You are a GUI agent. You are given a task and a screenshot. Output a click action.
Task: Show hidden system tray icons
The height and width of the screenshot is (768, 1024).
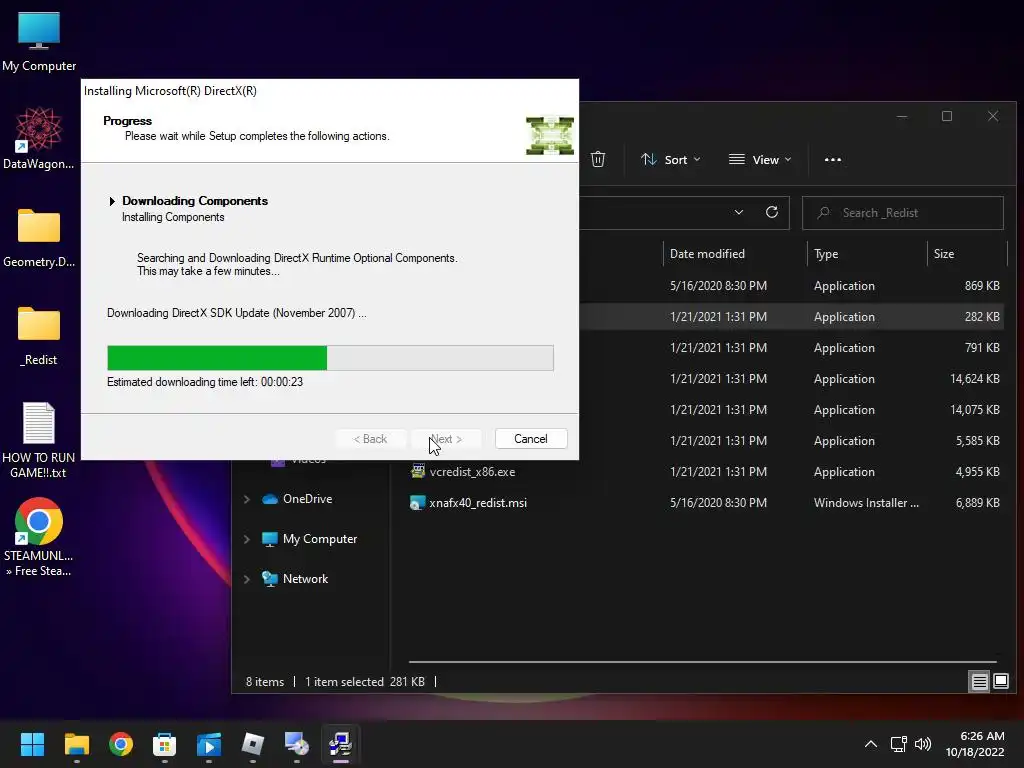[871, 744]
